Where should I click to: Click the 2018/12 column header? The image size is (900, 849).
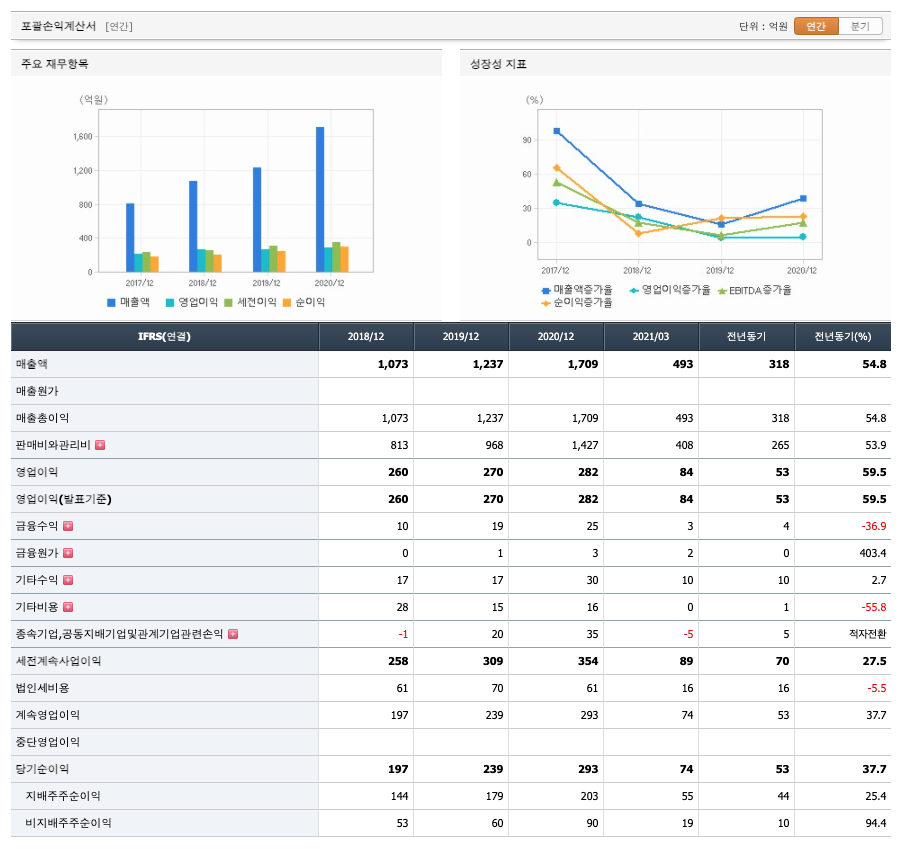point(366,336)
